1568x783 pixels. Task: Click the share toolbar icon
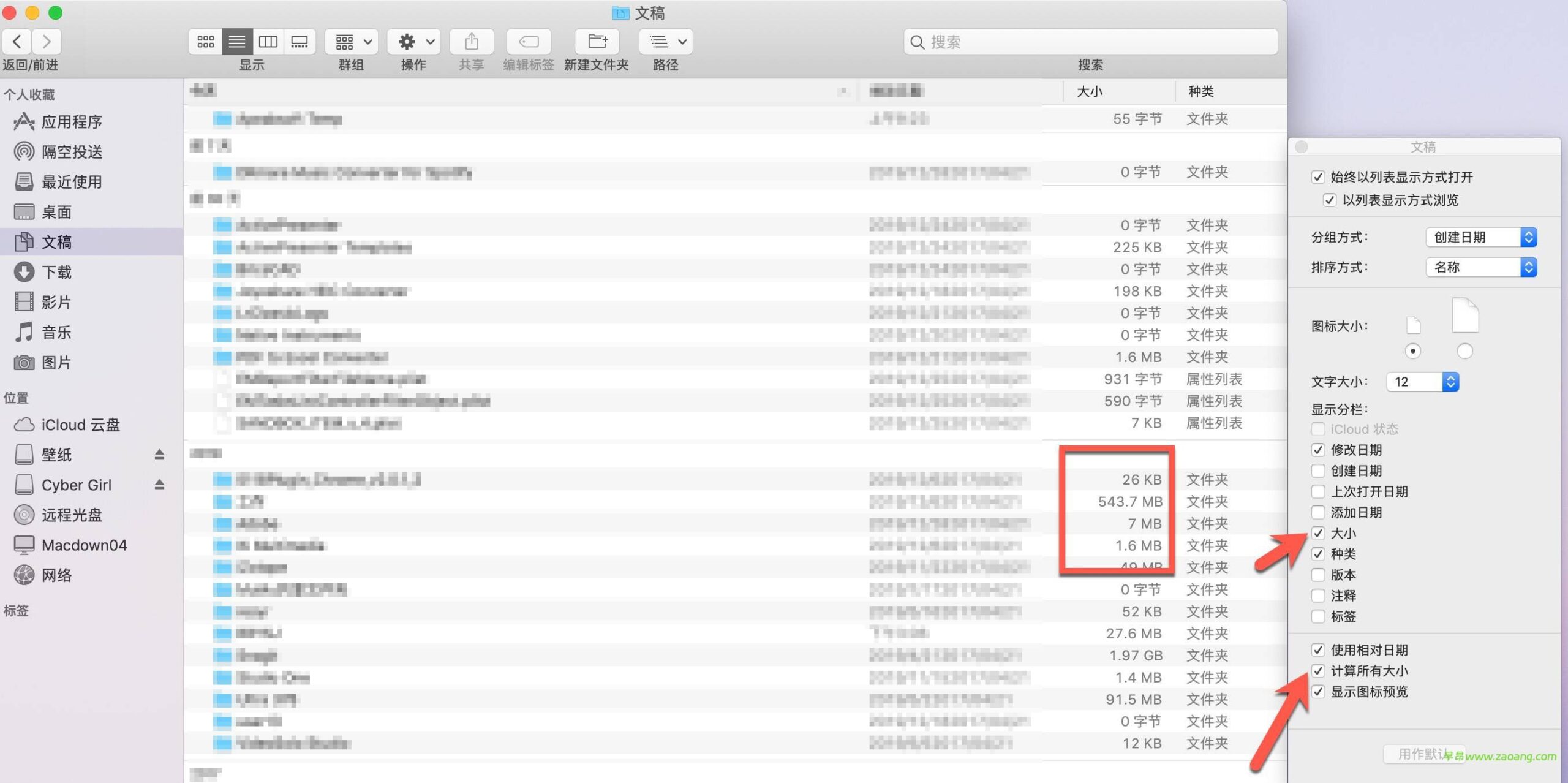[471, 42]
